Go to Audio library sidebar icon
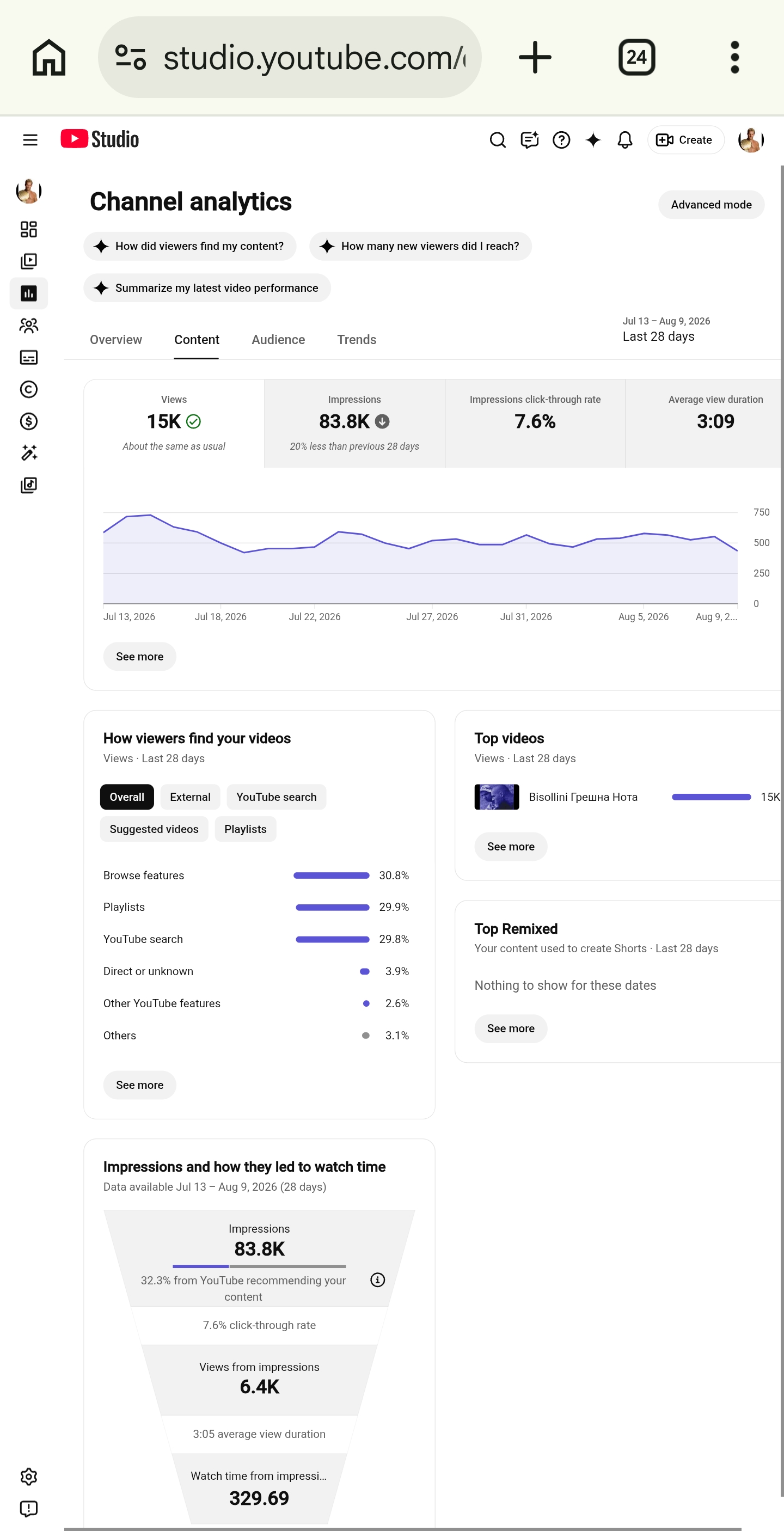The image size is (784, 1531). click(x=28, y=486)
